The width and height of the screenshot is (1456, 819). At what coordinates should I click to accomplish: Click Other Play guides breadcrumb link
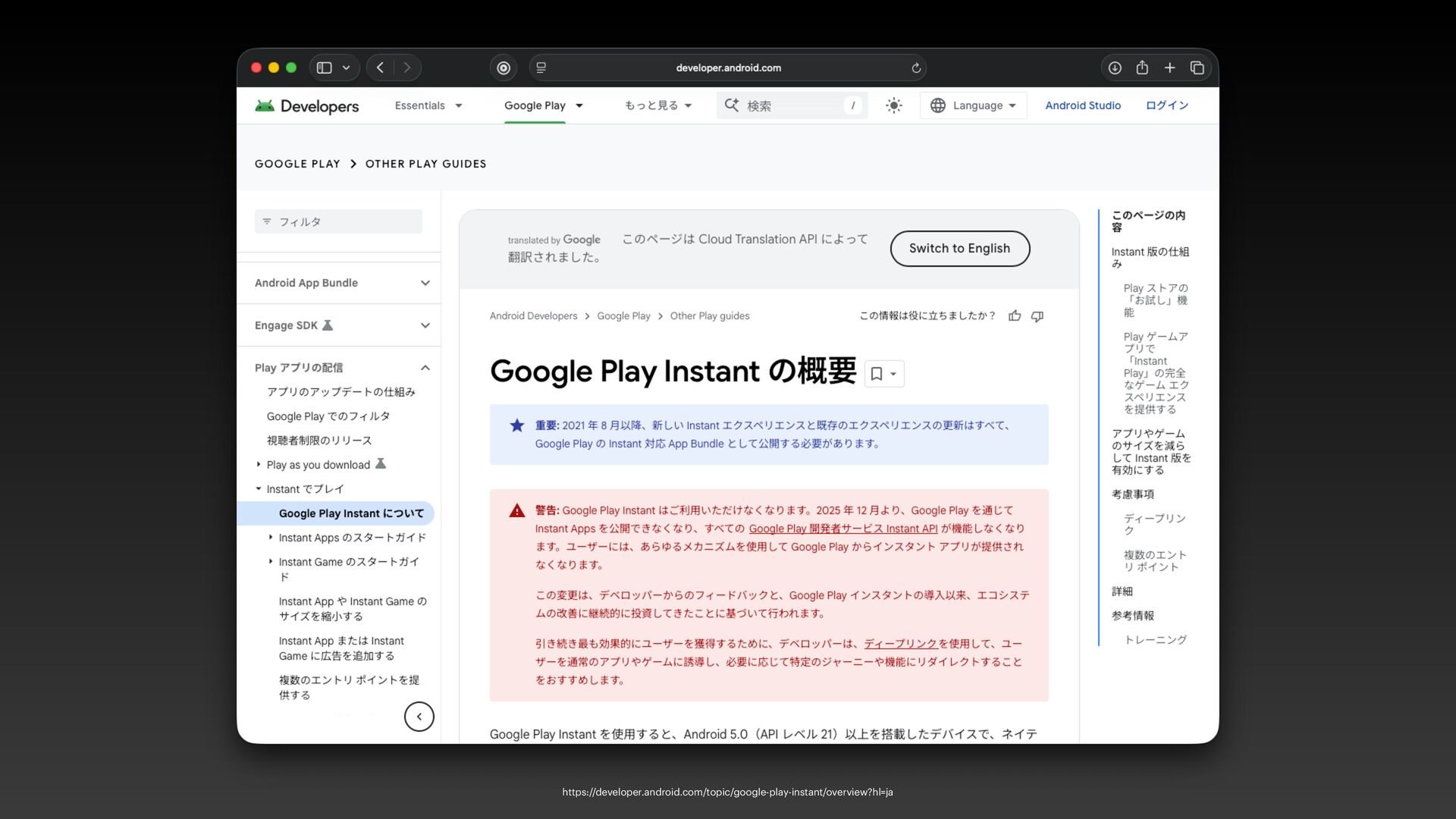pyautogui.click(x=710, y=316)
